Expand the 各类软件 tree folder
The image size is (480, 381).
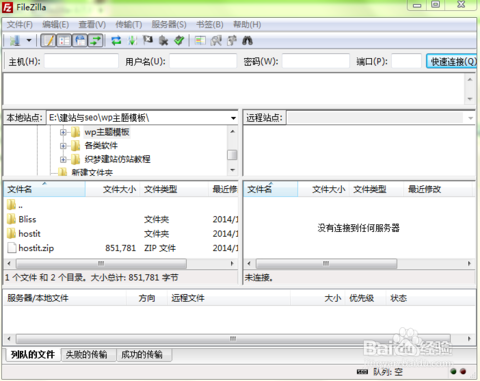click(63, 146)
